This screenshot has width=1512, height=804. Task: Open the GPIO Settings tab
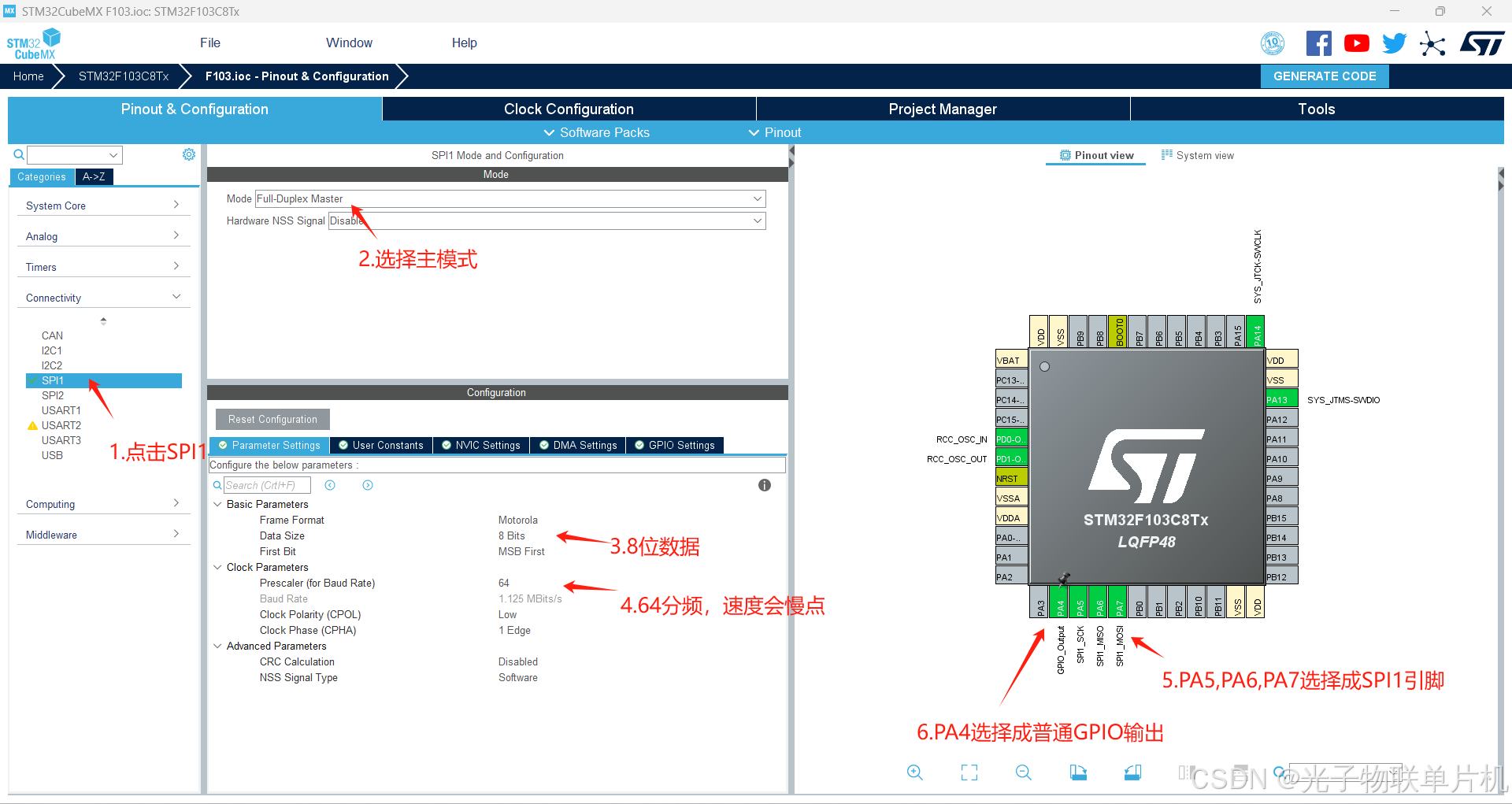click(675, 445)
